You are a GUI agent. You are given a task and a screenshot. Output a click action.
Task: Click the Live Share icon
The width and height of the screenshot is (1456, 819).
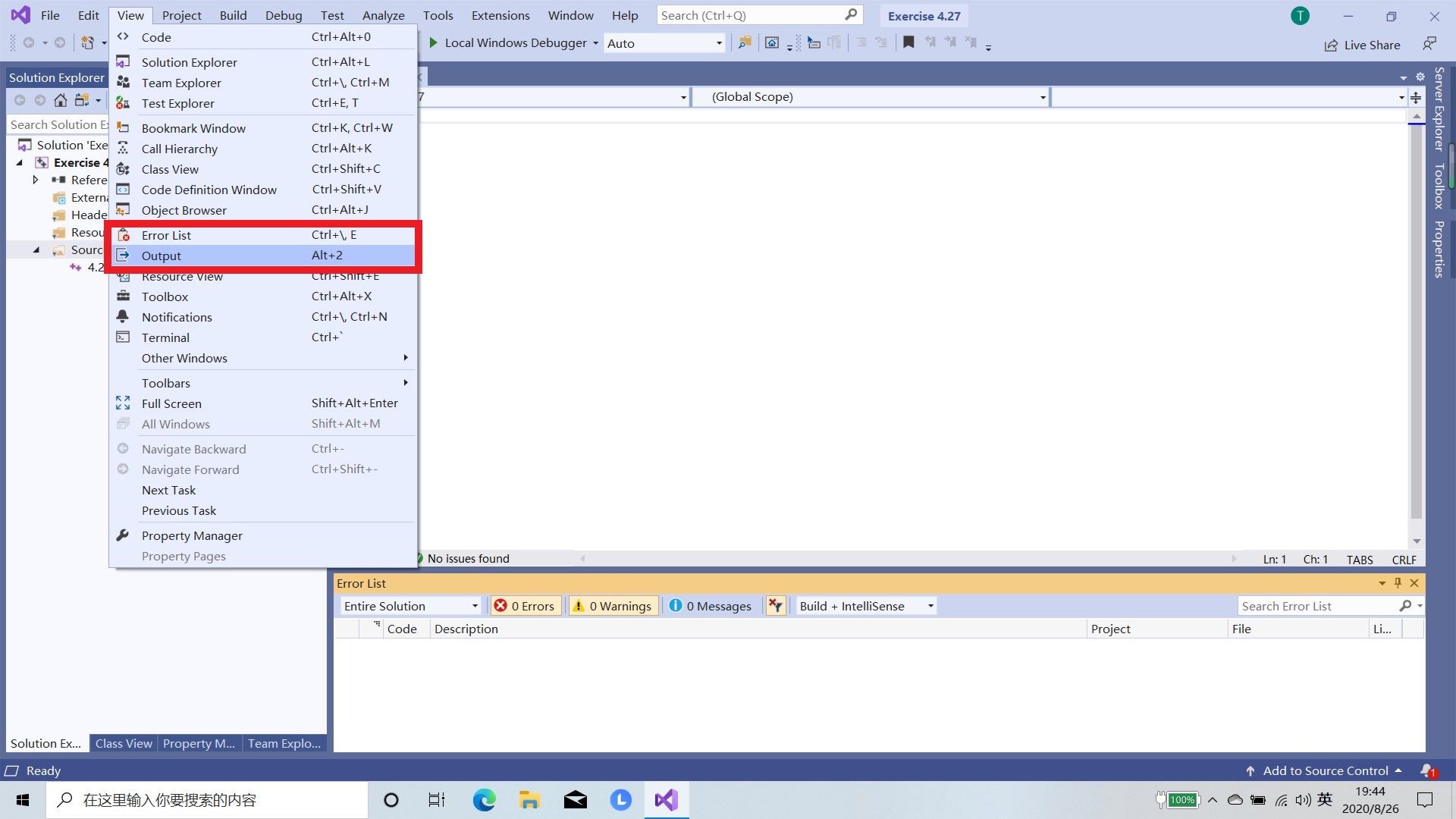tap(1331, 45)
